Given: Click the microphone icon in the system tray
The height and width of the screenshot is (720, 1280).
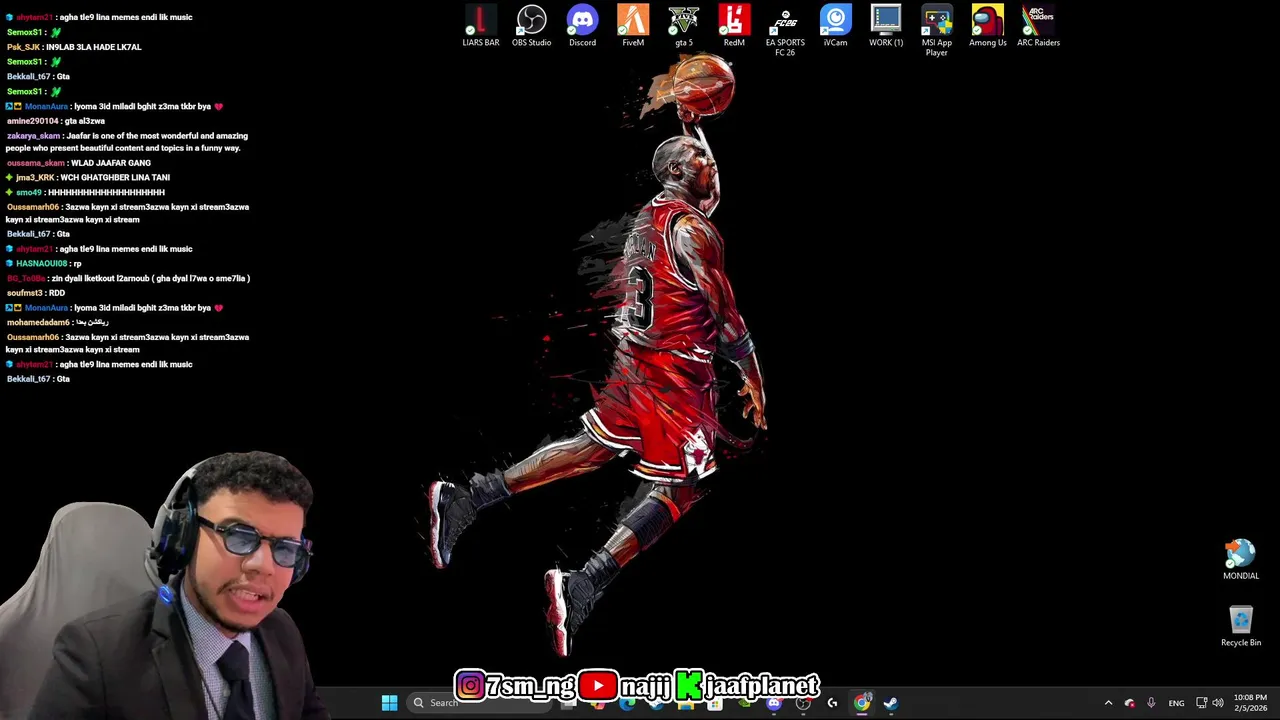Looking at the screenshot, I should tap(1151, 703).
